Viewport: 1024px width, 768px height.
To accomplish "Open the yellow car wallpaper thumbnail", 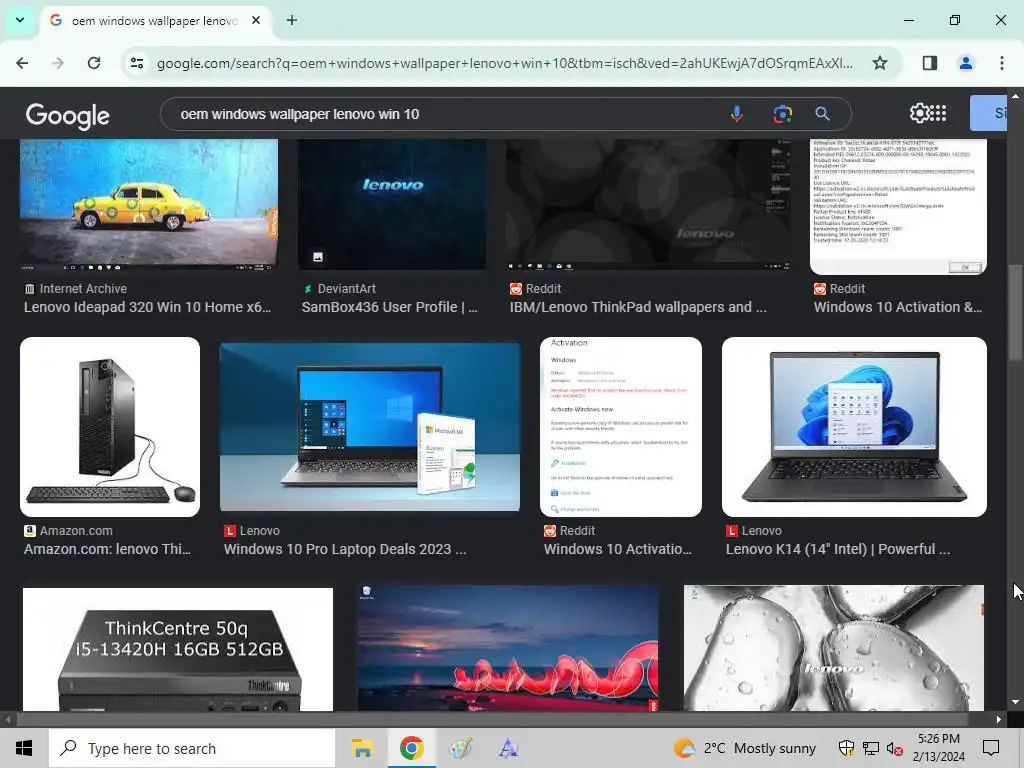I will click(x=149, y=204).
